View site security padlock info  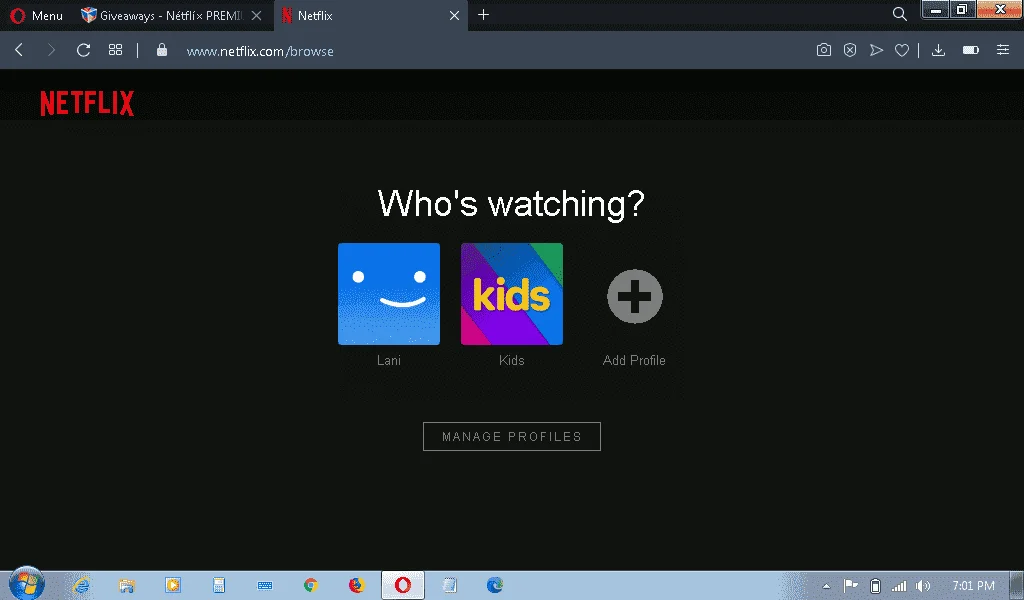[162, 50]
